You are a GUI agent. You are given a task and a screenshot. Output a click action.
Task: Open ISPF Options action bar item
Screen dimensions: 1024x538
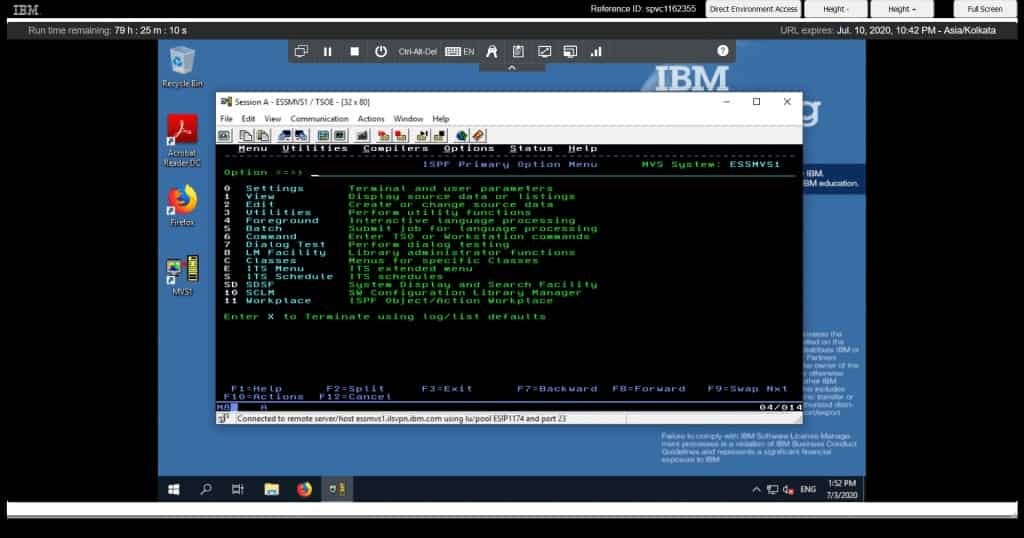coord(469,149)
